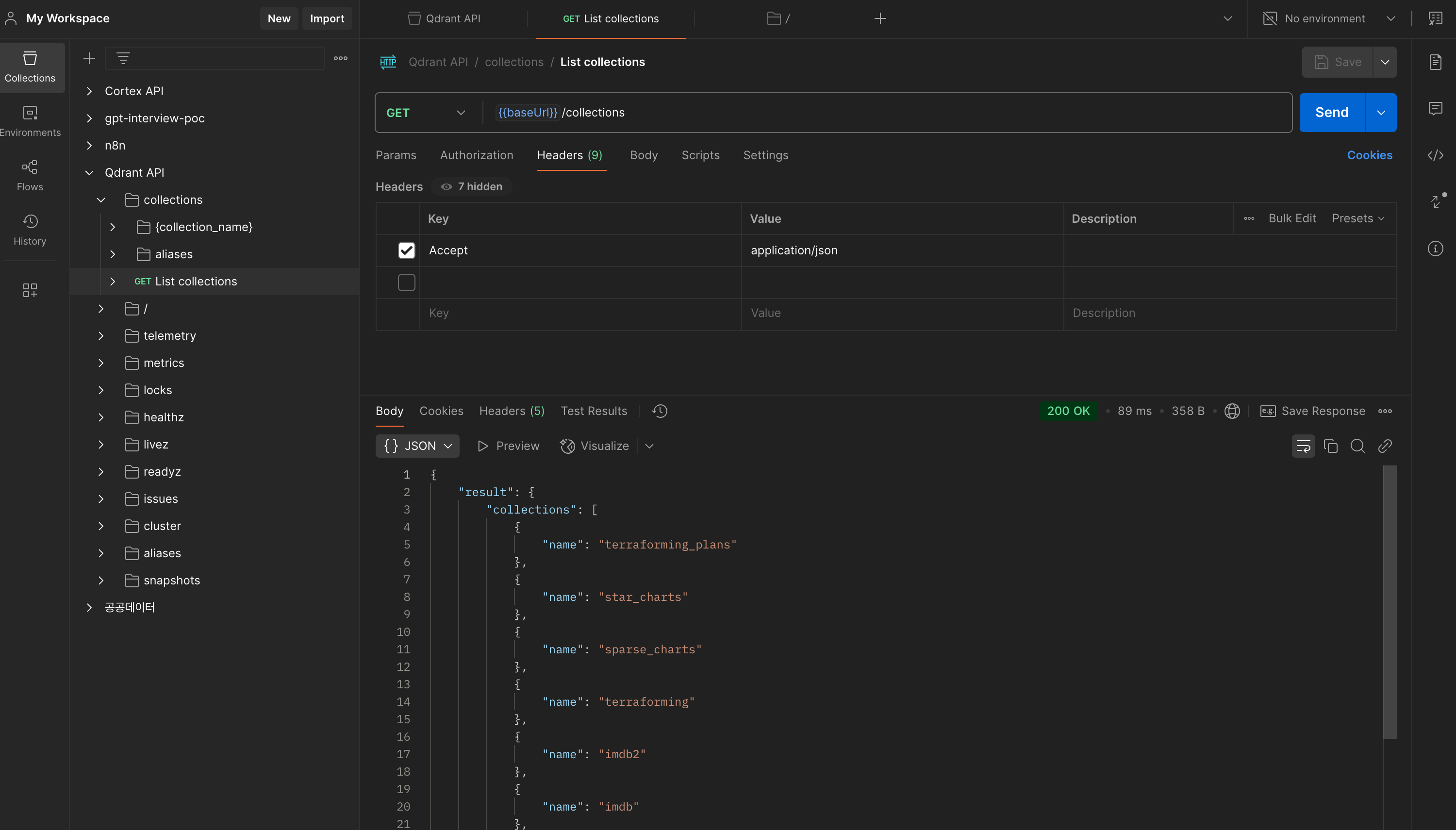Click the response body vertical scrollbar
Viewport: 1456px width, 830px height.
pyautogui.click(x=1390, y=602)
